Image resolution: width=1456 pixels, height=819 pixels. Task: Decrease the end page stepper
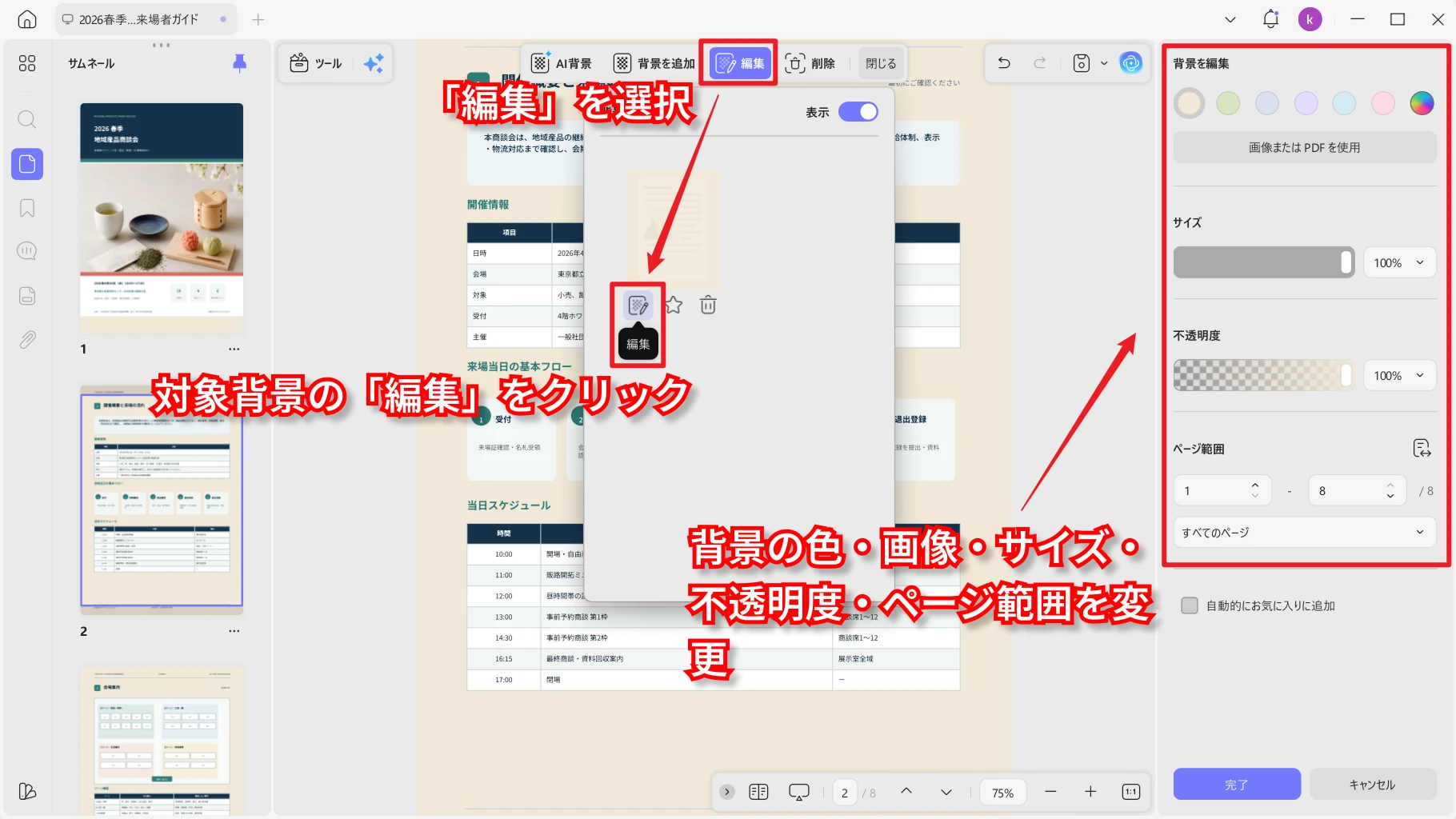pos(1390,497)
